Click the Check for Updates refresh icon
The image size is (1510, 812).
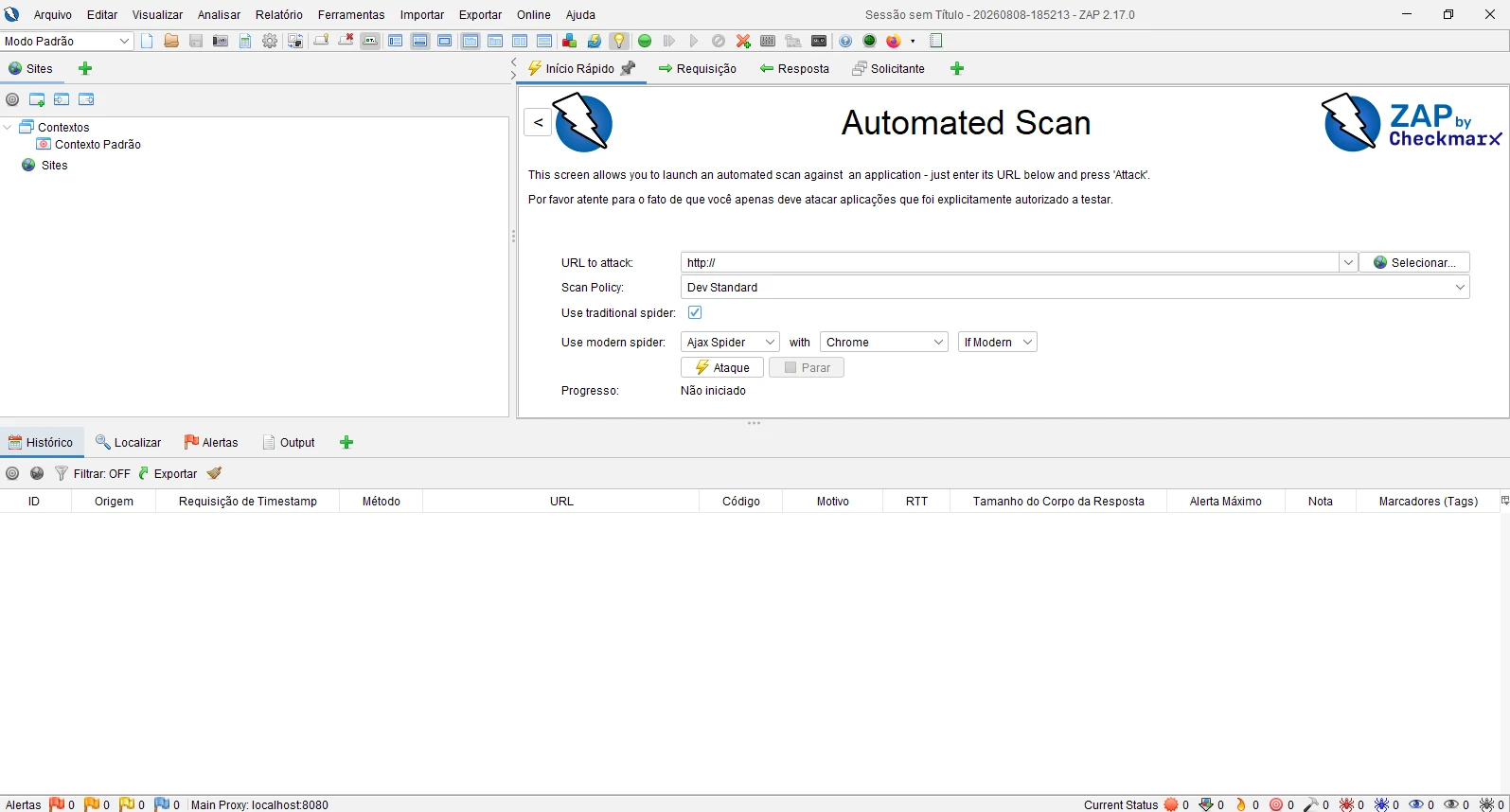(595, 41)
